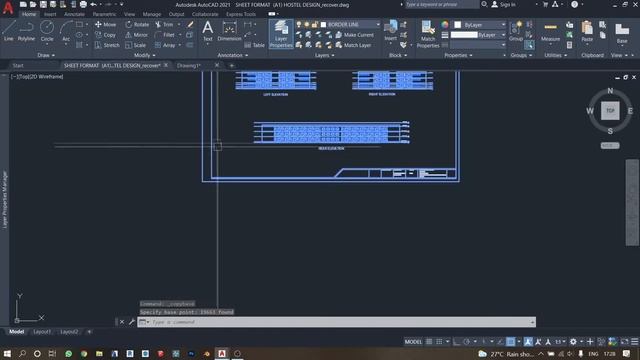Expand the Utilities panel

click(556, 55)
